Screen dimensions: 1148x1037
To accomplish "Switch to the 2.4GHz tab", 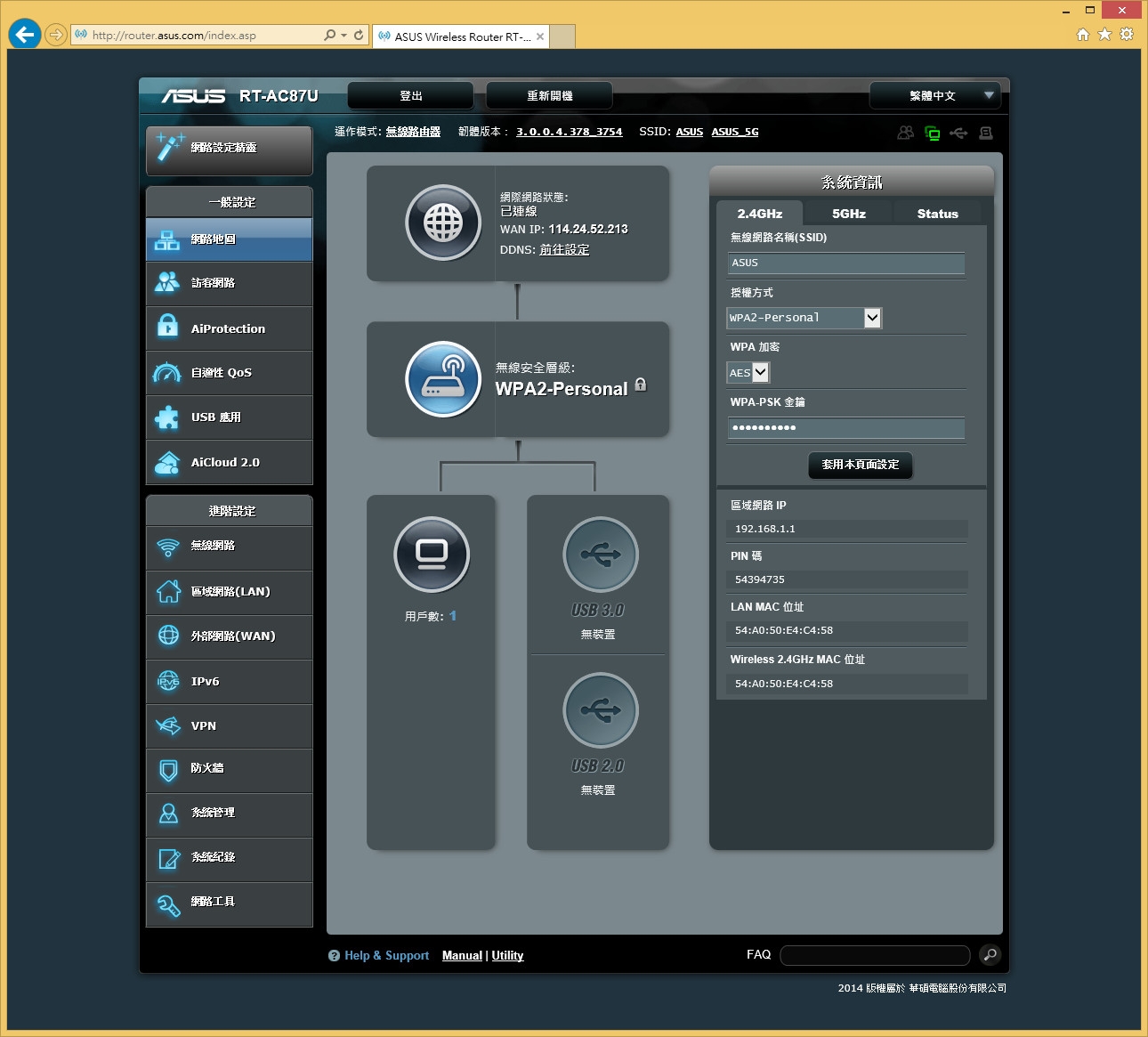I will coord(760,214).
